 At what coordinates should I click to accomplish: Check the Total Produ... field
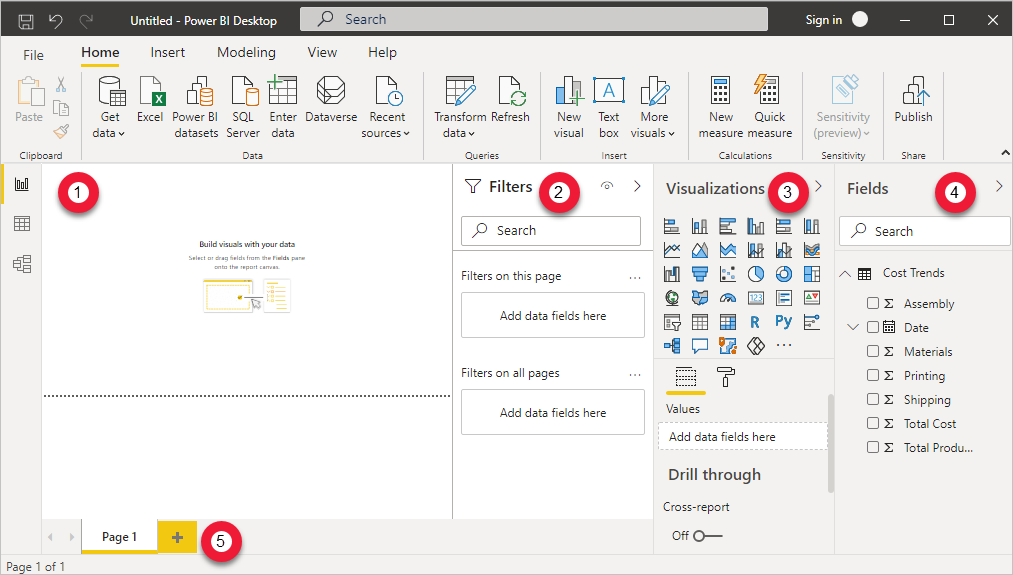pos(873,446)
